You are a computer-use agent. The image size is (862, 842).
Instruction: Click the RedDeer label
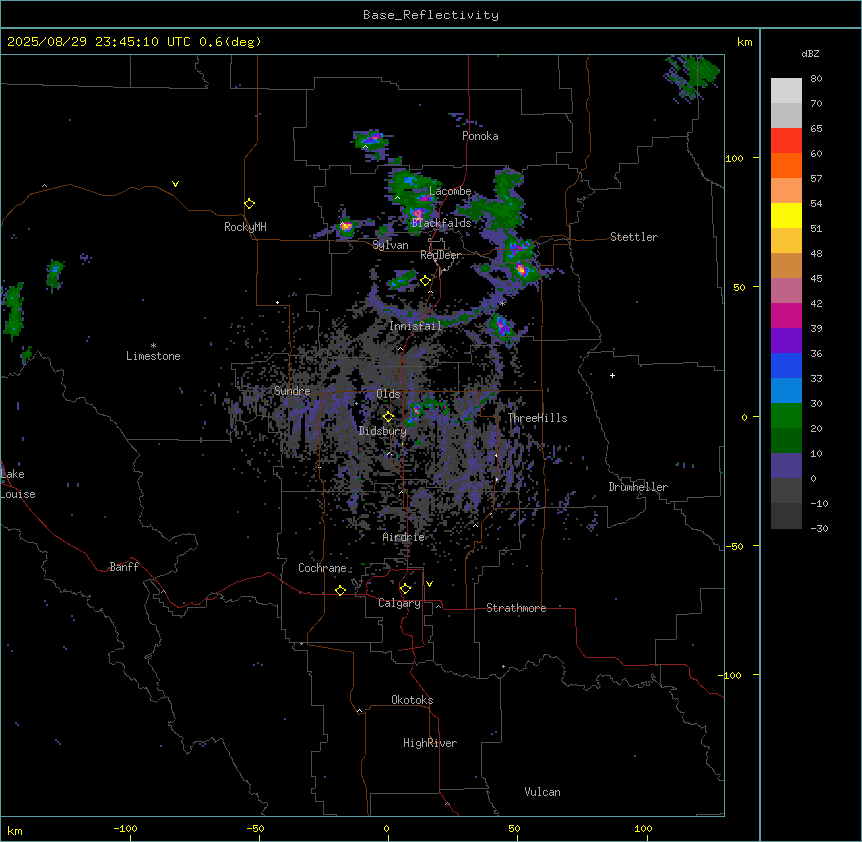[x=441, y=255]
